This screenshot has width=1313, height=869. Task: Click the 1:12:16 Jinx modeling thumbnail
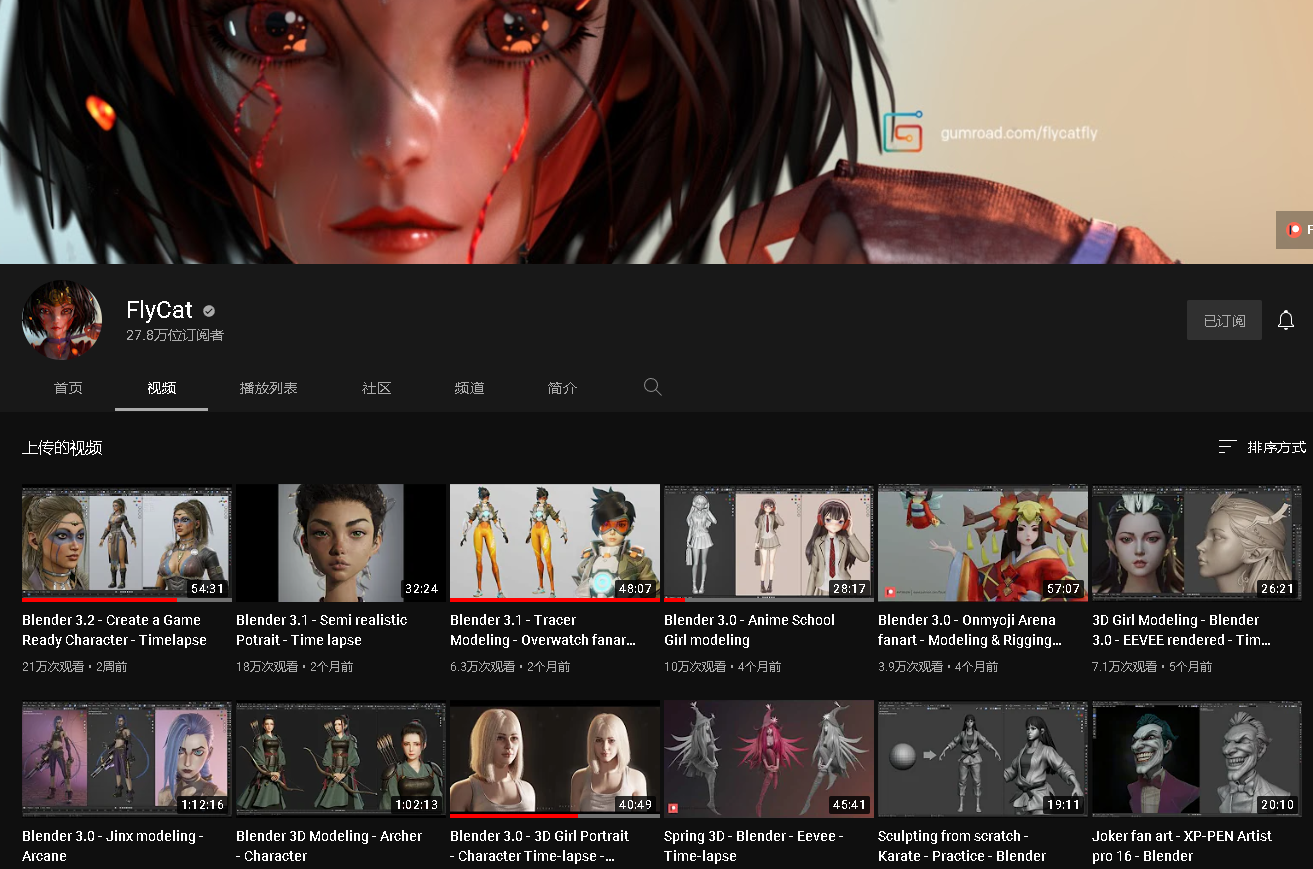click(127, 759)
